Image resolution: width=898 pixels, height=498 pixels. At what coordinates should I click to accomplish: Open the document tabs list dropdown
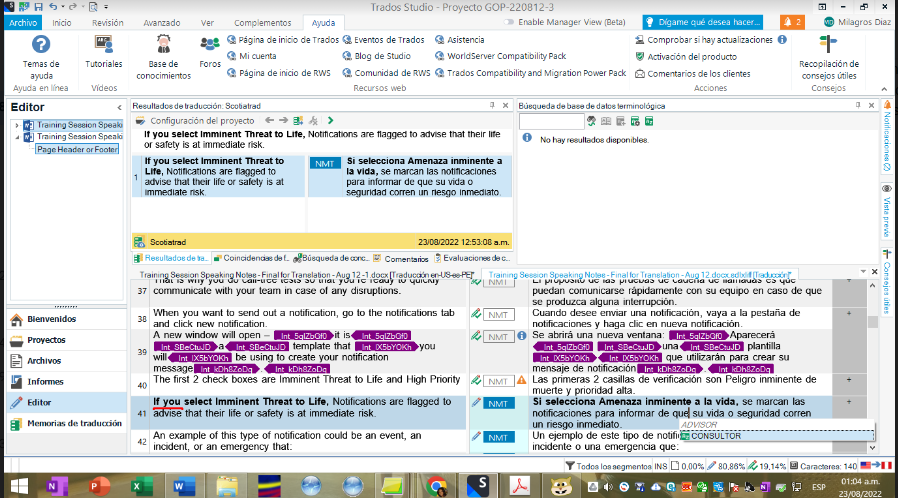pos(863,271)
